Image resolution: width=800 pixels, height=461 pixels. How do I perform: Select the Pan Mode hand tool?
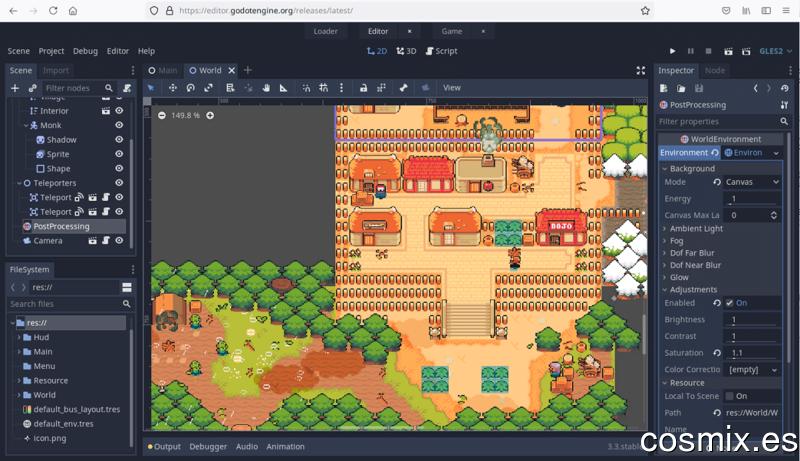(266, 88)
